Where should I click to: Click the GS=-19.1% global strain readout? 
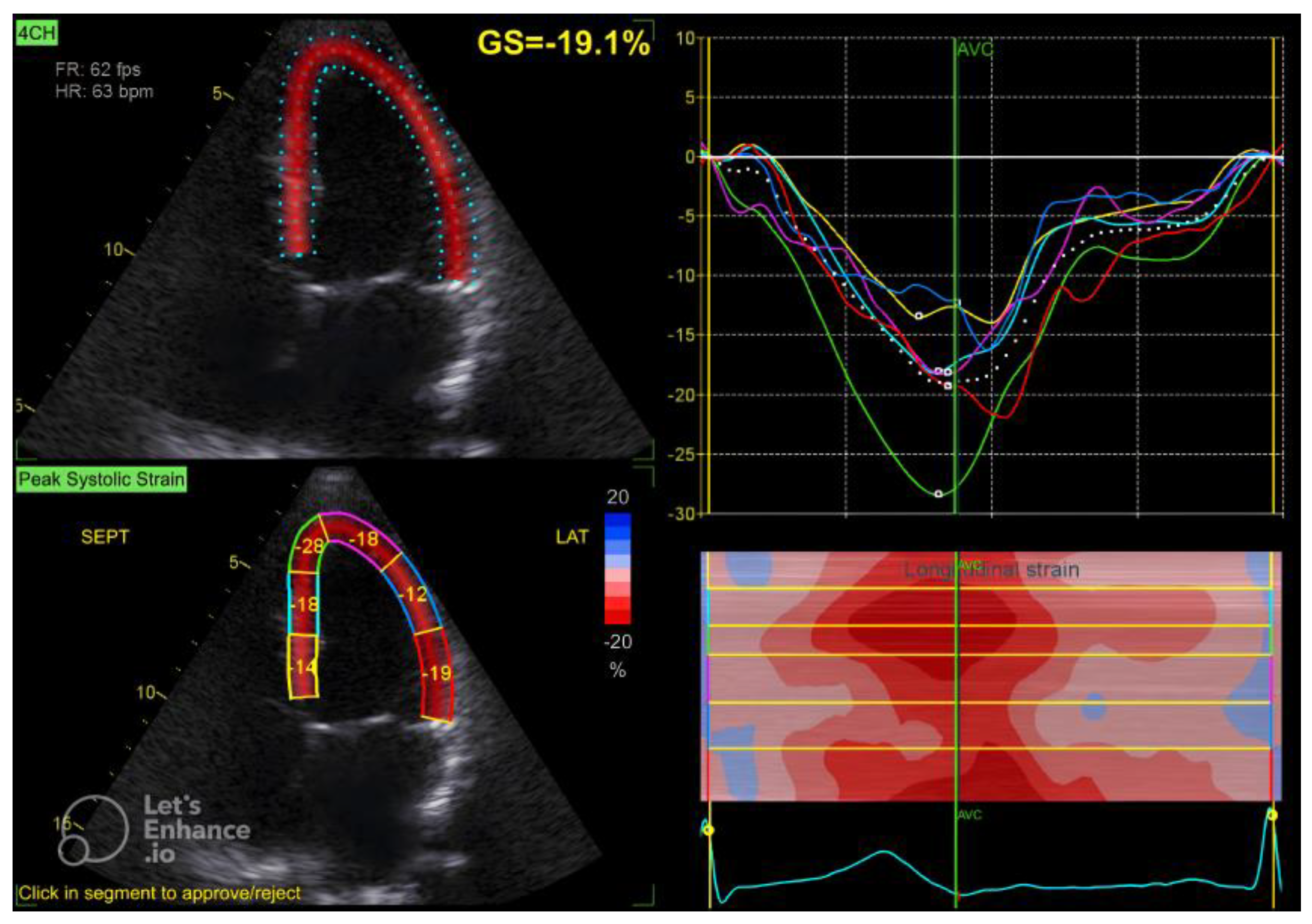563,43
